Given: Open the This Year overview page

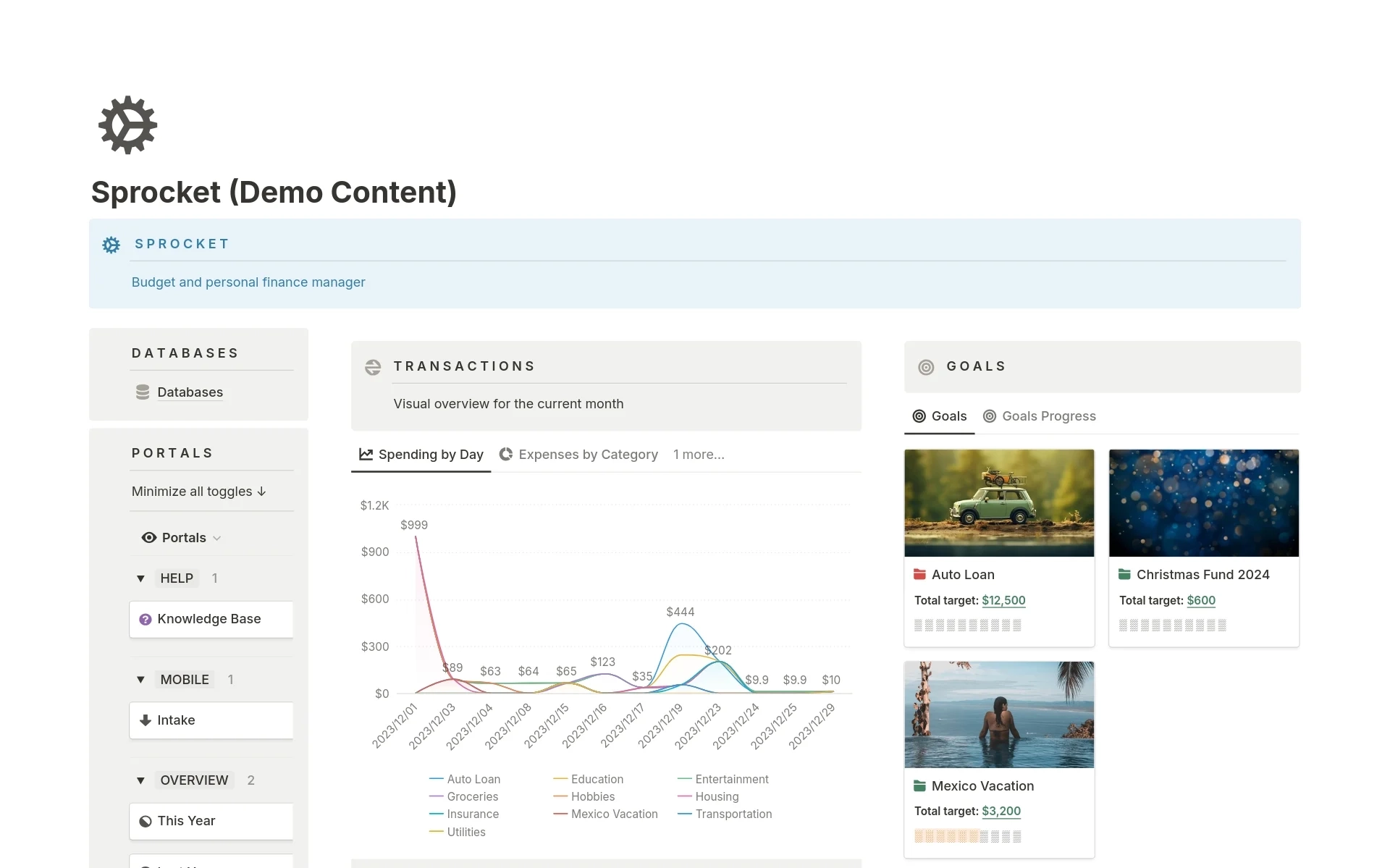Looking at the screenshot, I should 211,821.
